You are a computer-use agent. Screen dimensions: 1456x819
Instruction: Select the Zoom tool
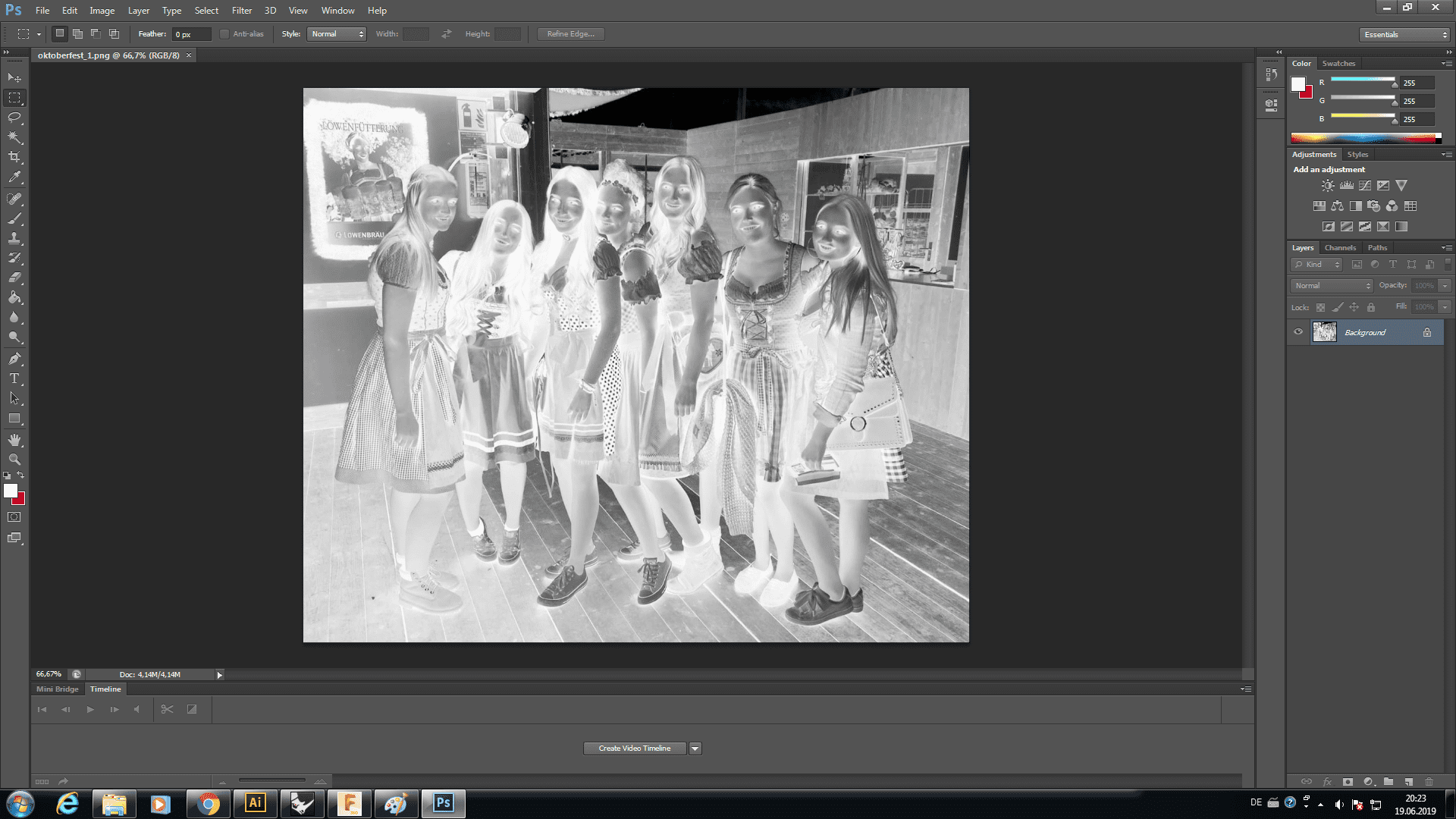click(14, 460)
